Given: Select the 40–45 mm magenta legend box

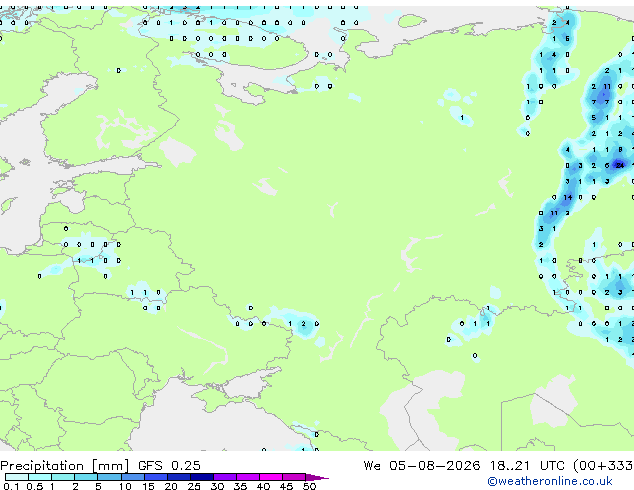Looking at the screenshot, I should click(x=271, y=477).
